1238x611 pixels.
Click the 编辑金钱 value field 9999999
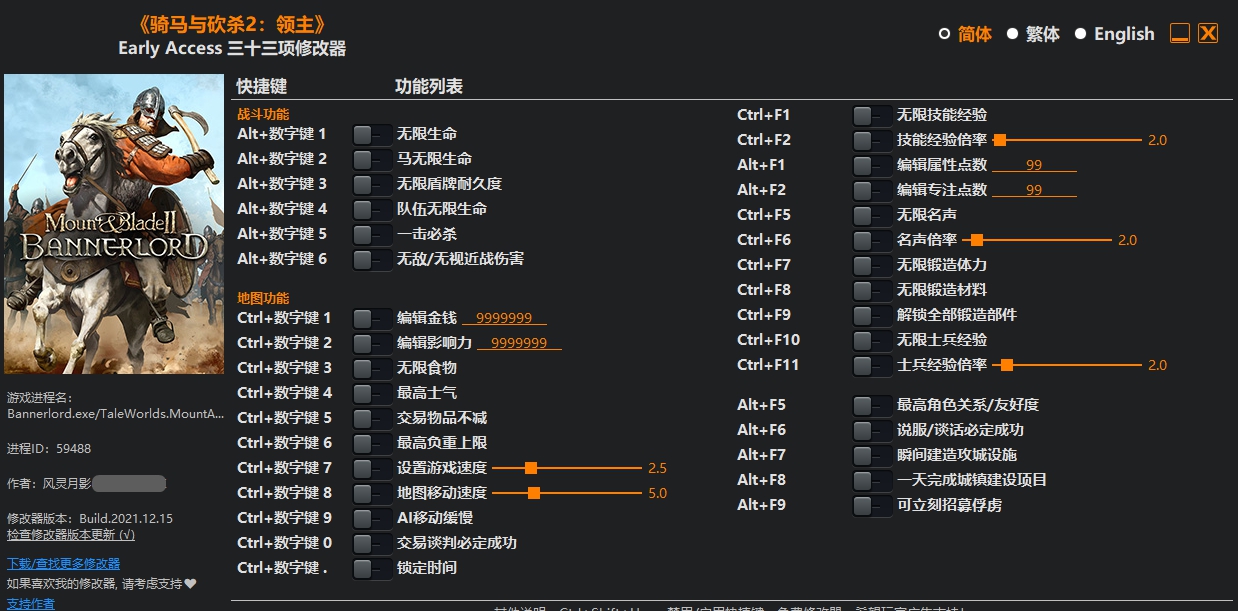coord(506,317)
